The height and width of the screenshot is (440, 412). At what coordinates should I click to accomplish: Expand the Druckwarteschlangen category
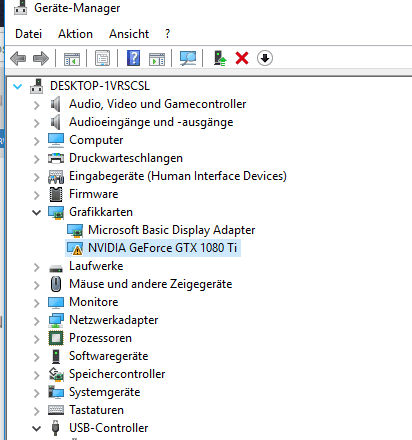36,159
